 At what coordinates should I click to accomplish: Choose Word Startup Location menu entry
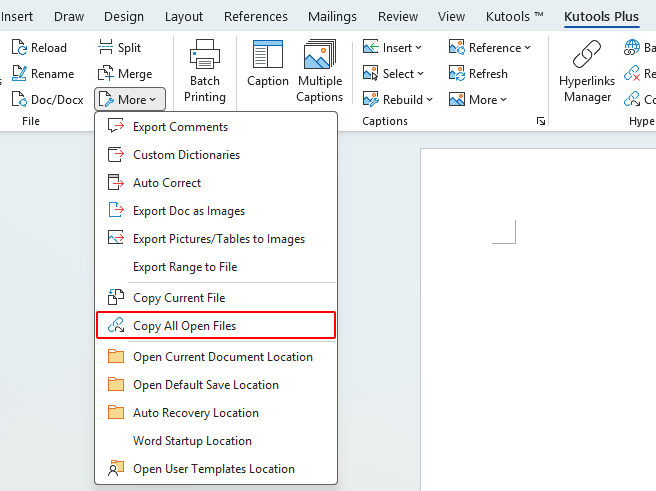pos(216,441)
